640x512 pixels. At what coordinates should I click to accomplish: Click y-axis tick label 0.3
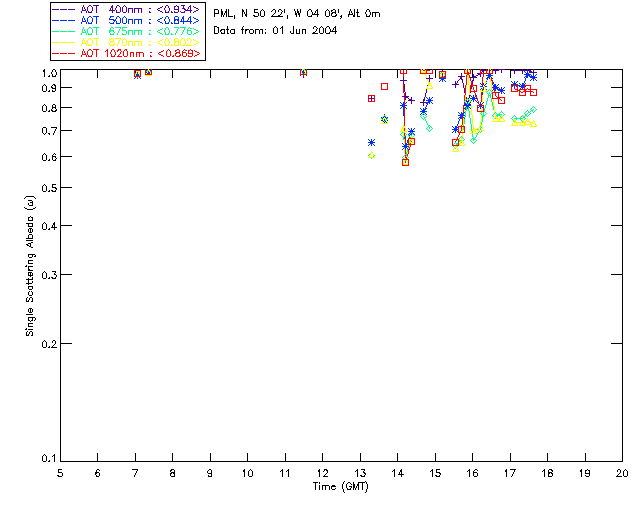coord(49,275)
